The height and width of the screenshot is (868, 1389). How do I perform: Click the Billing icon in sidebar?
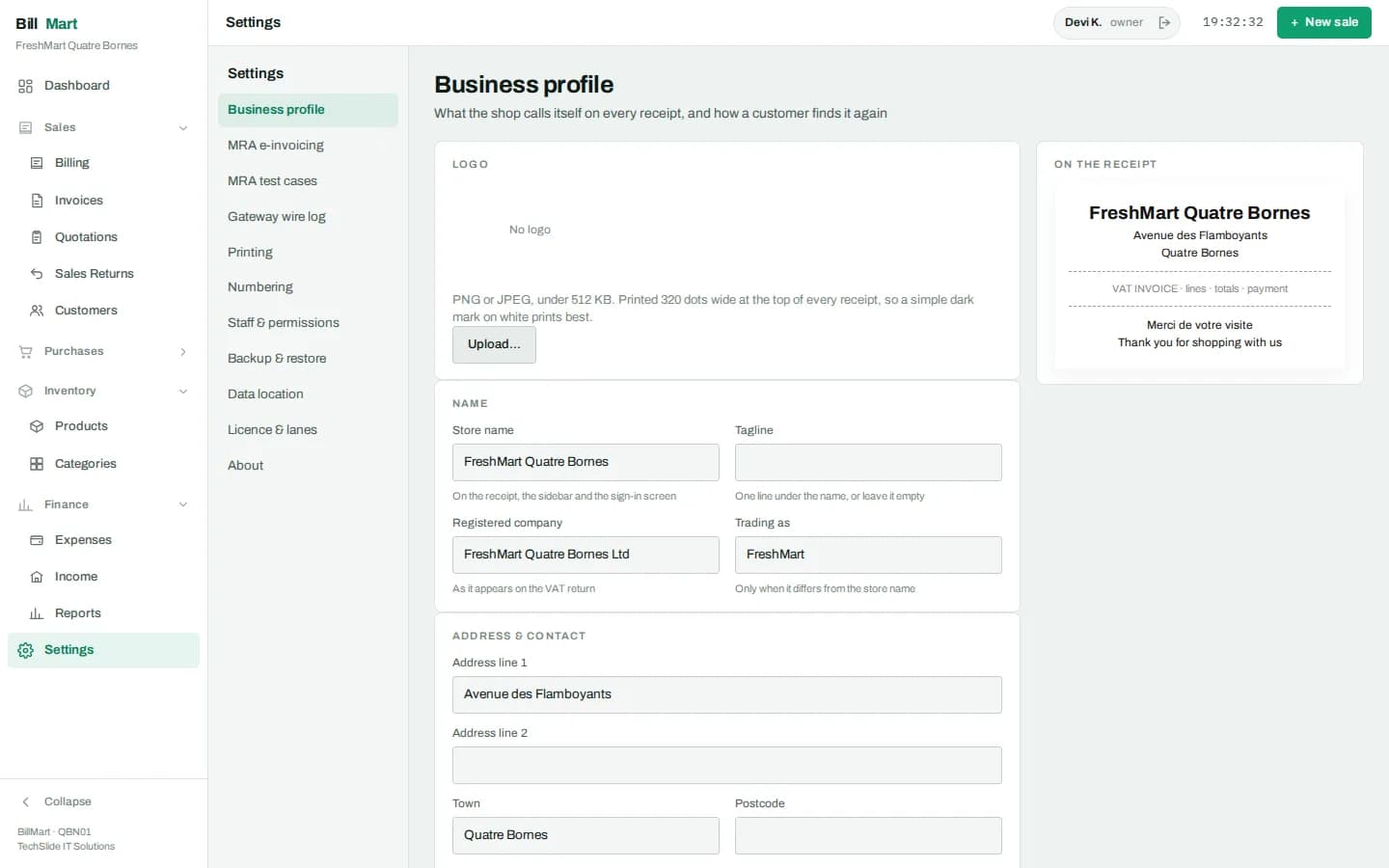pyautogui.click(x=37, y=163)
